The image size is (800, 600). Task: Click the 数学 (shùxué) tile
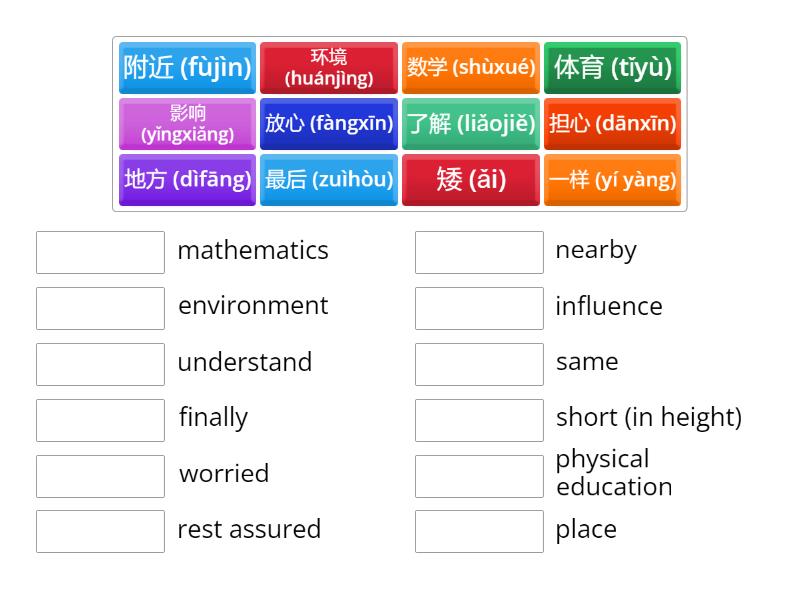click(x=471, y=68)
